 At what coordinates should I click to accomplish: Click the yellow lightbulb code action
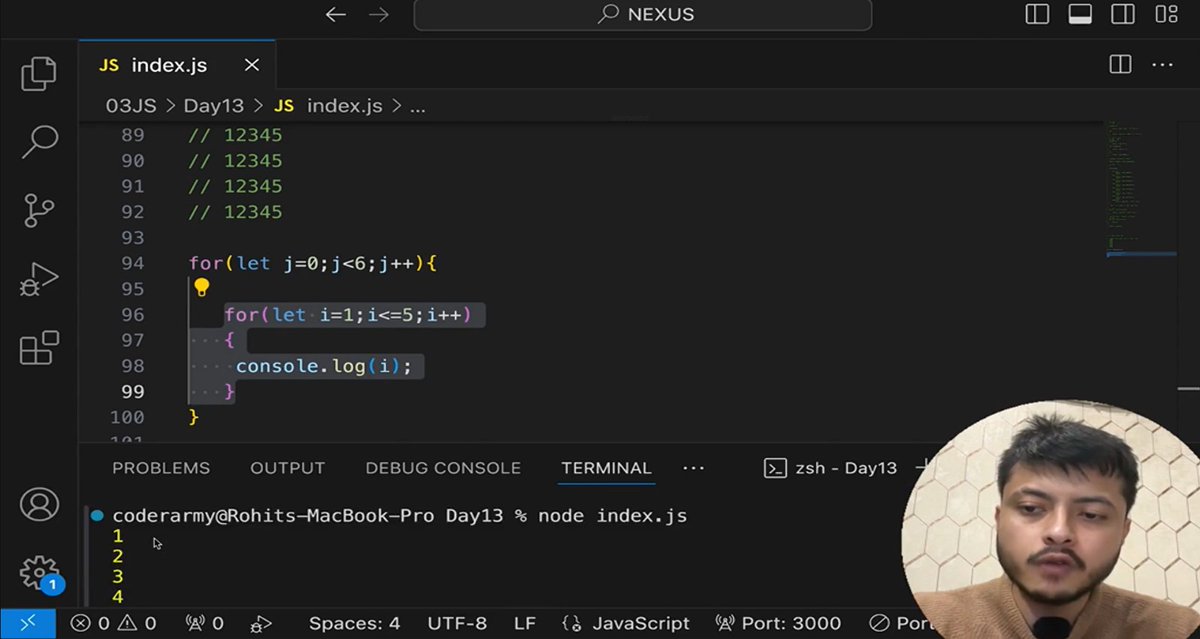click(201, 288)
